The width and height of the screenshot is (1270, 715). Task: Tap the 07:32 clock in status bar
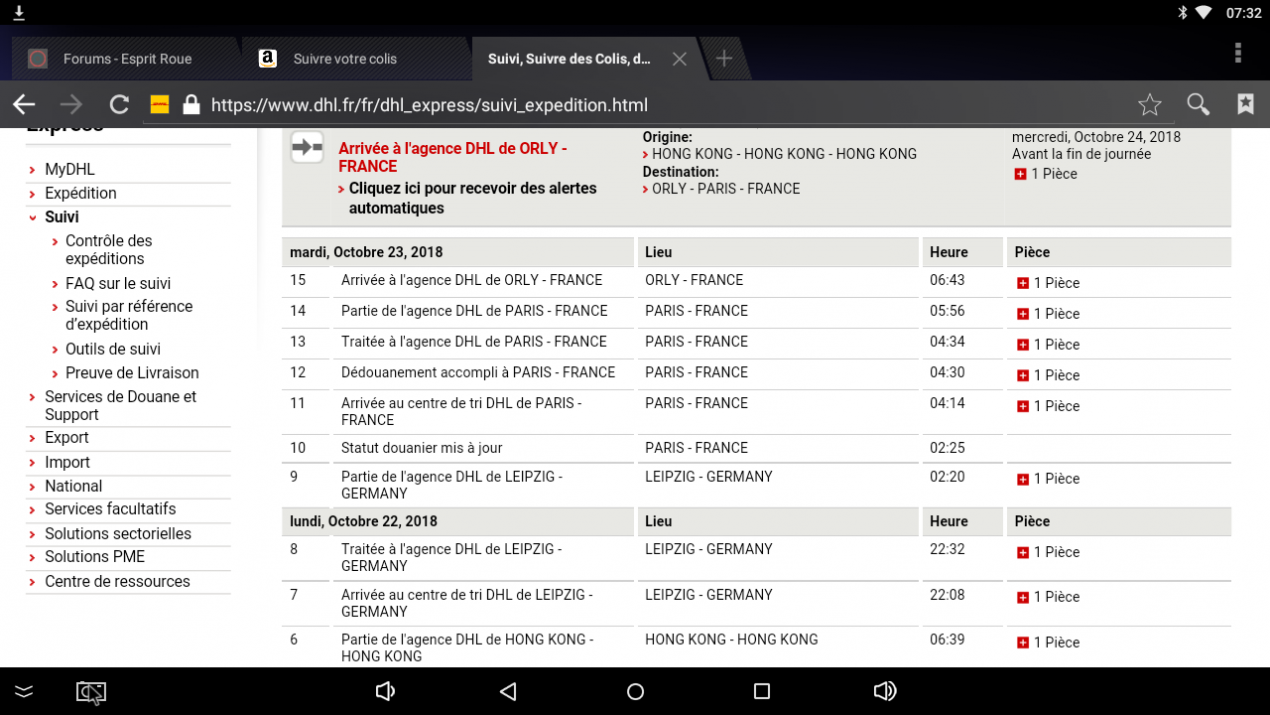[1244, 13]
